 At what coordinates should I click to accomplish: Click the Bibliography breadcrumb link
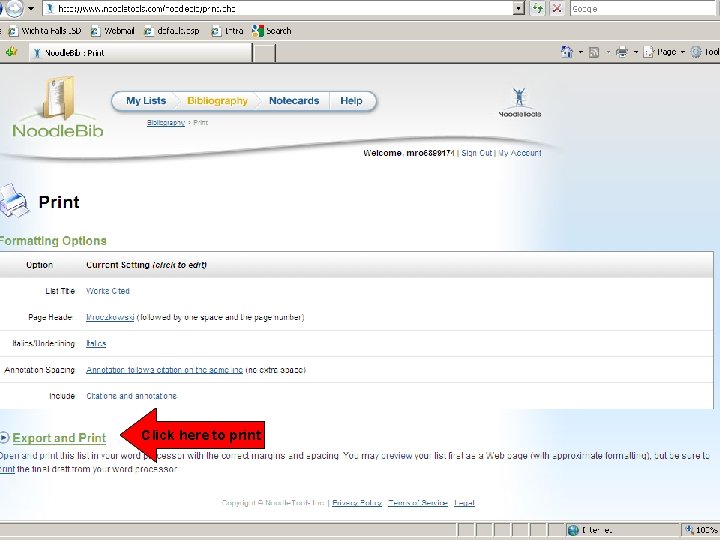click(166, 123)
